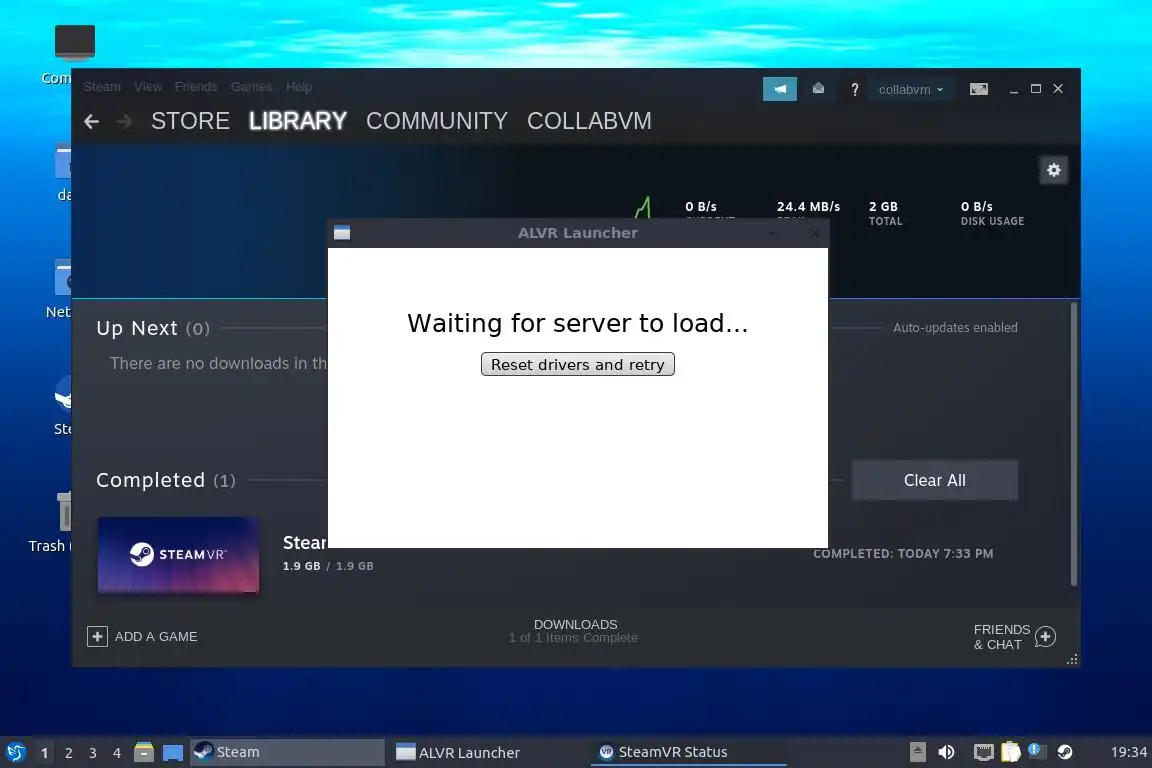Open the clipboard tray icon
The image size is (1152, 768).
point(1010,752)
